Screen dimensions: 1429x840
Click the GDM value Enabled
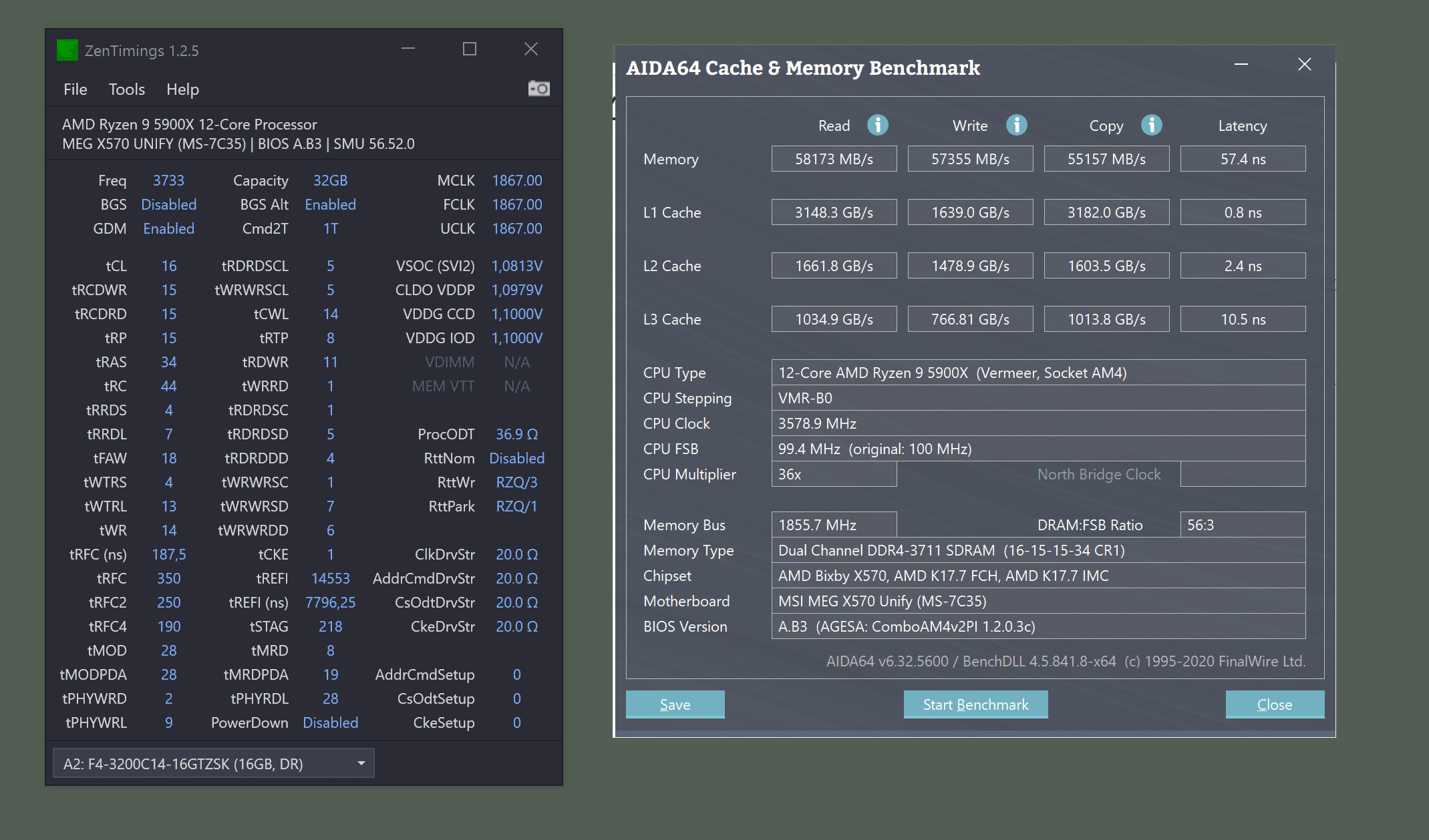[168, 228]
